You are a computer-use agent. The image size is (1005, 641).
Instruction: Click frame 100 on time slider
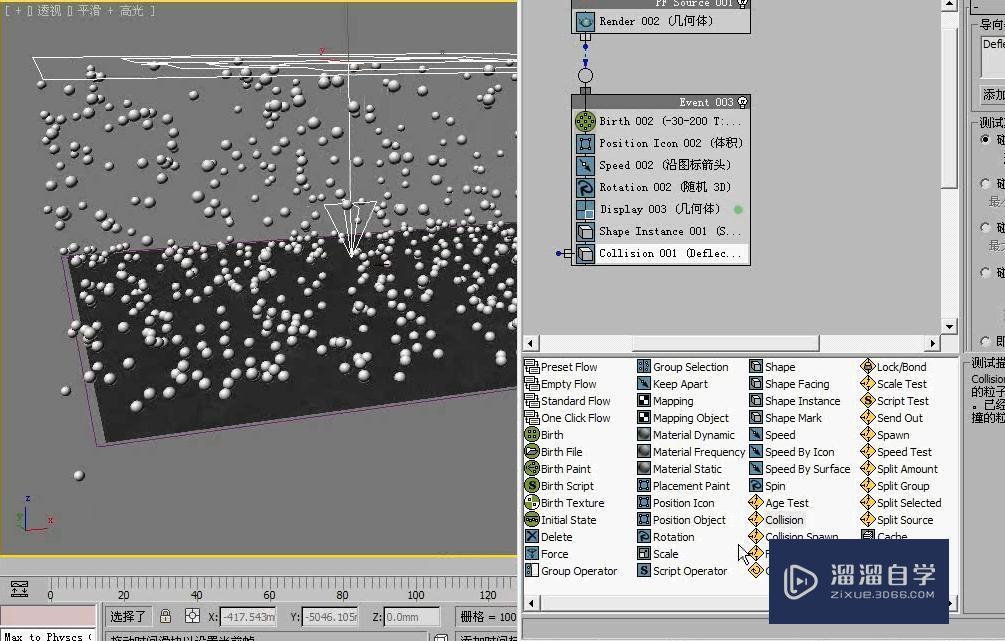415,588
